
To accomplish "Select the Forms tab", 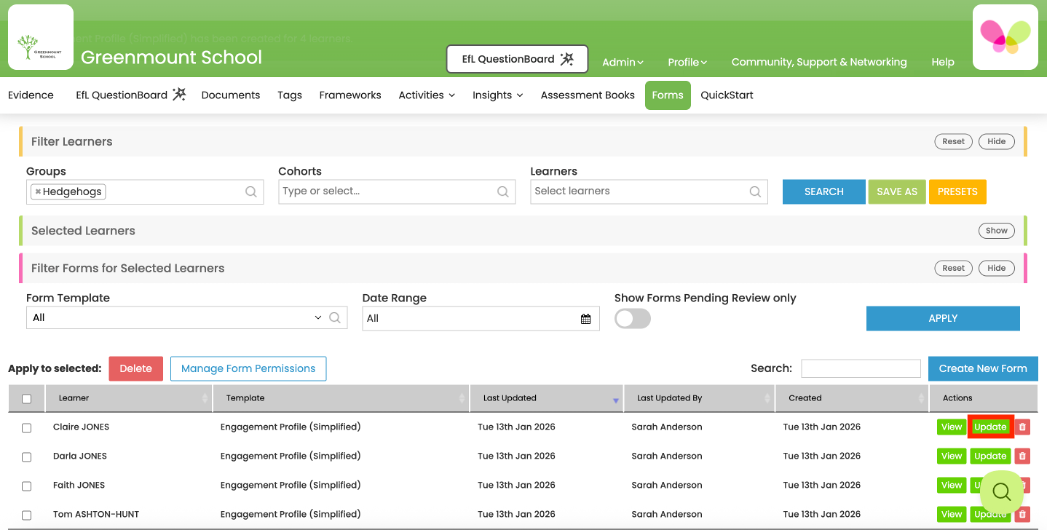I will pyautogui.click(x=667, y=96).
